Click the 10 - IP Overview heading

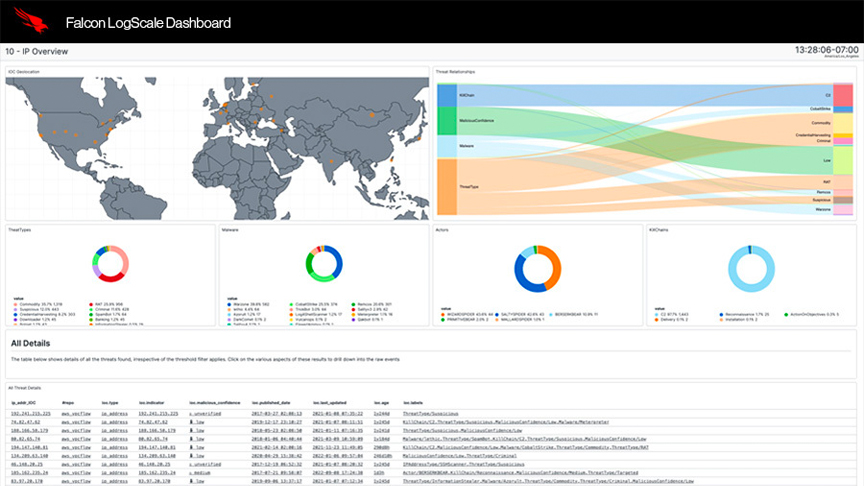37,51
